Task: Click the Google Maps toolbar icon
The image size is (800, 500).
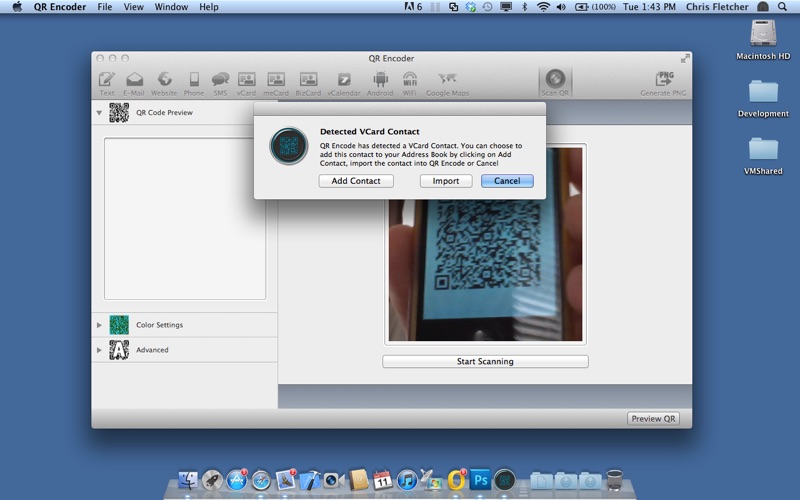Action: click(447, 80)
